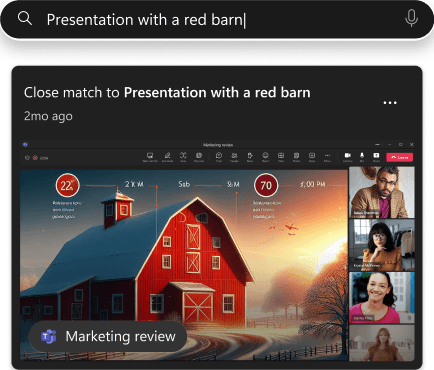Click the search magnifier icon
Viewport: 434px width, 370px height.
(x=25, y=18)
